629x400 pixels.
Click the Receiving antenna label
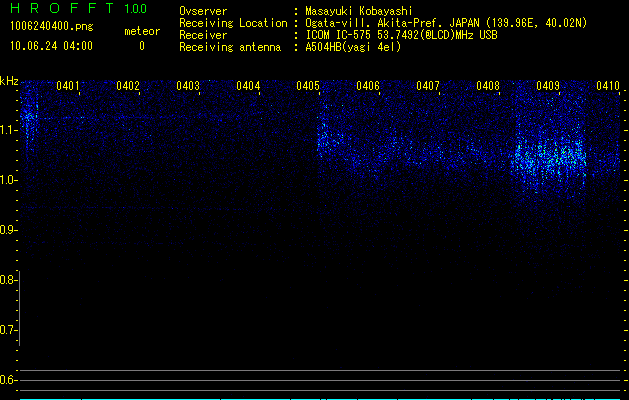pos(230,47)
